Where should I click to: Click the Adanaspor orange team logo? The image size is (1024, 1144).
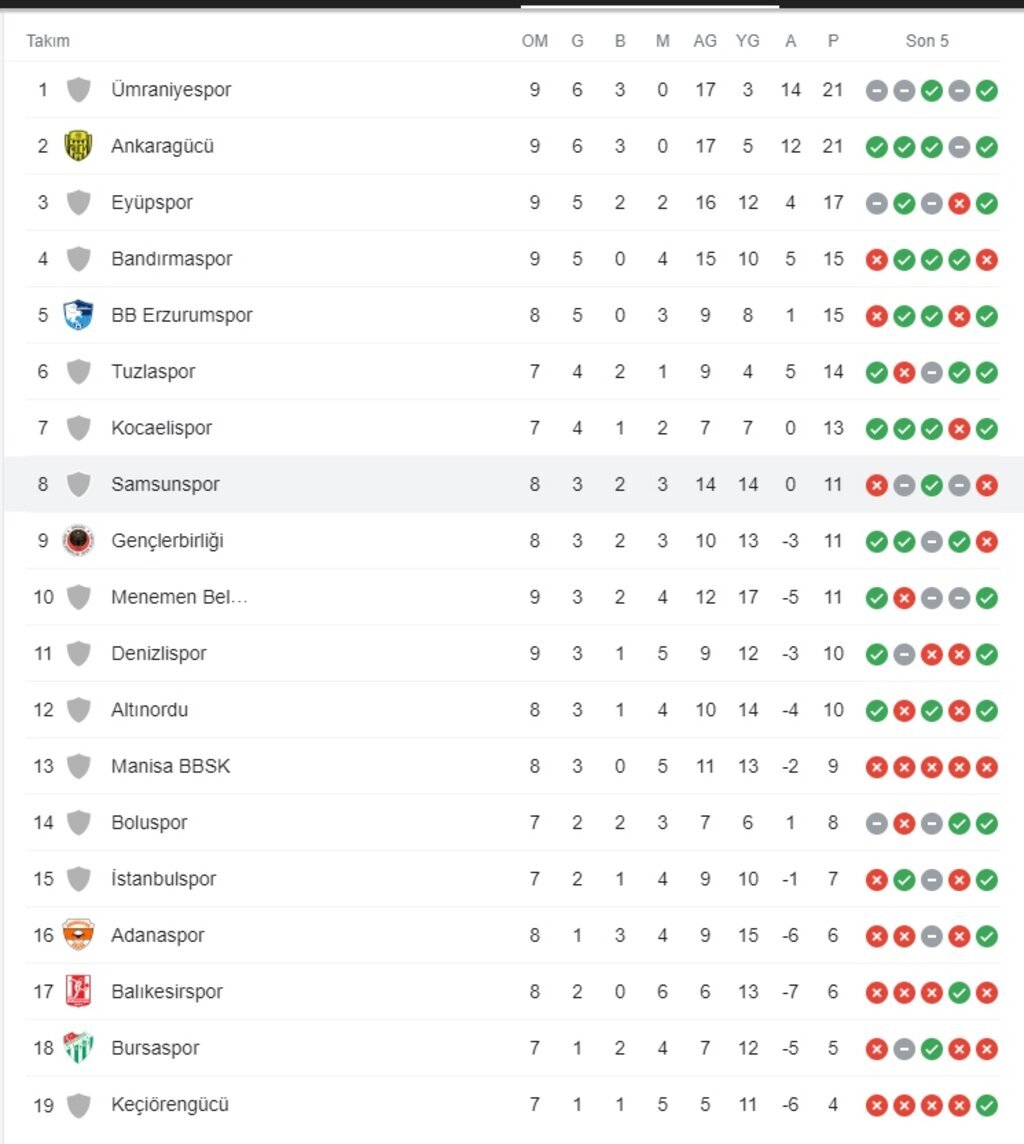pyautogui.click(x=78, y=935)
